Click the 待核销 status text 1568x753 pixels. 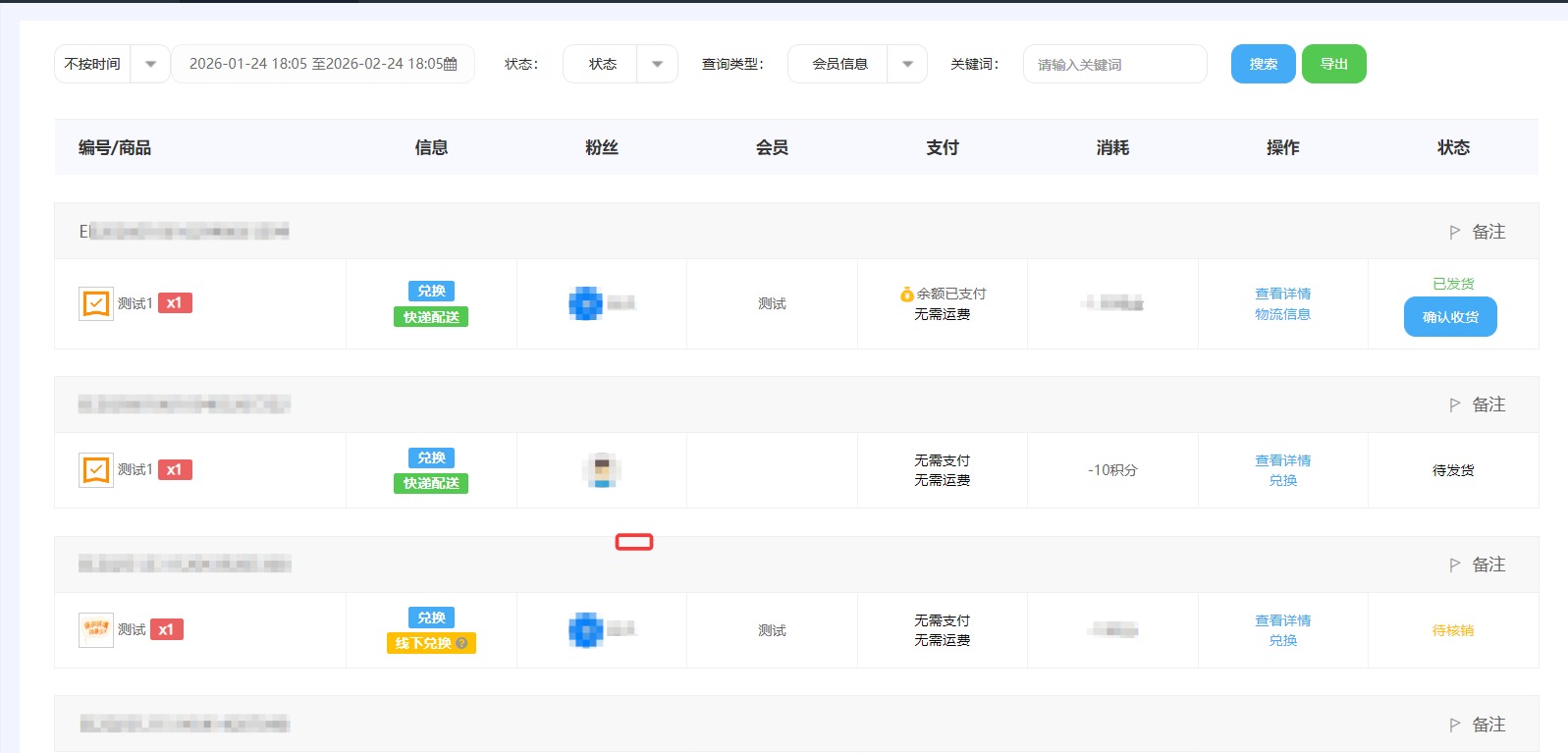pyautogui.click(x=1453, y=630)
